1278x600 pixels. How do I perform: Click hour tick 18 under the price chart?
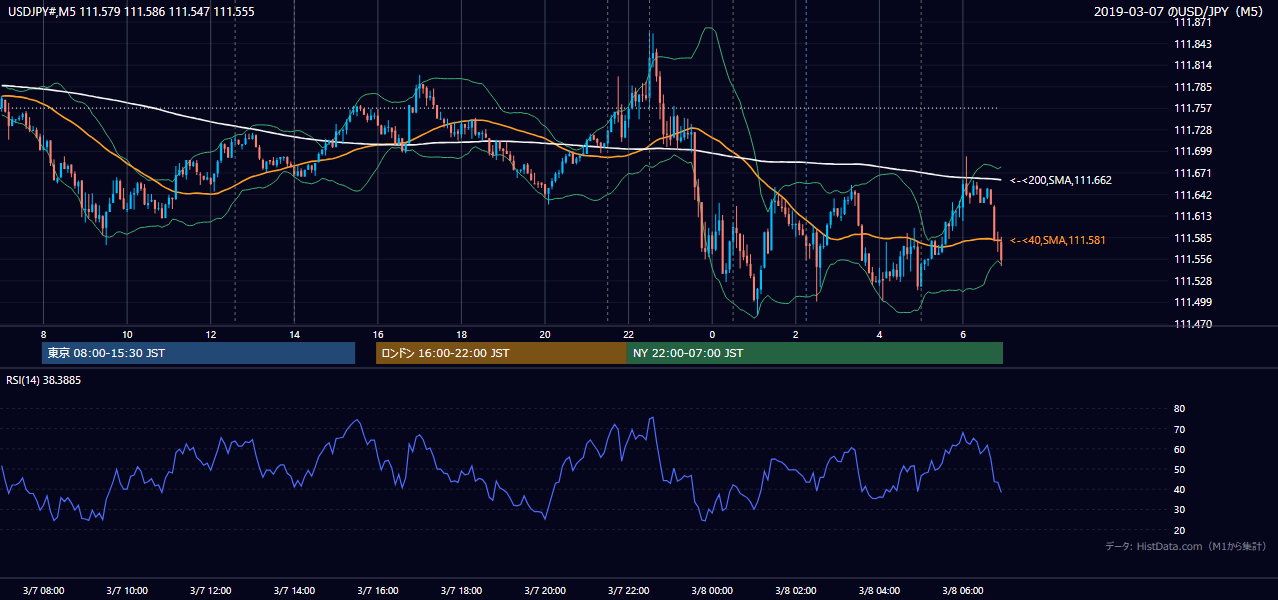pos(461,334)
